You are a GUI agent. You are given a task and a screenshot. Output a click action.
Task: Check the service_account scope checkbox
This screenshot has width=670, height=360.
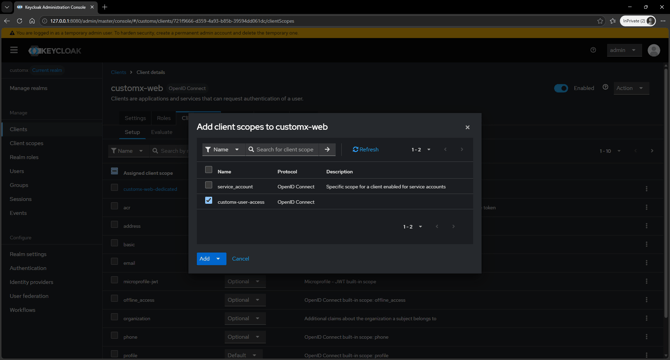[209, 185]
